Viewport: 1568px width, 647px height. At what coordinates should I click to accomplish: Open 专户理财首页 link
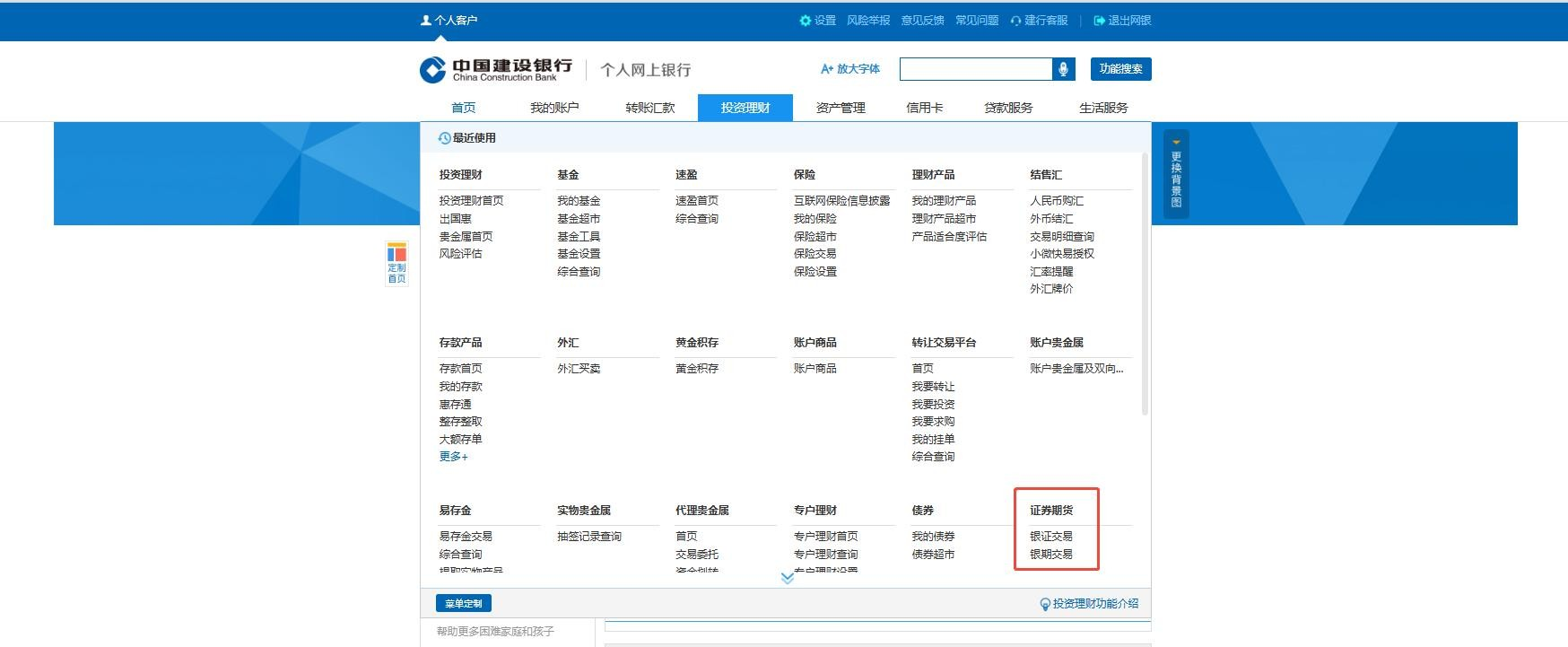825,537
